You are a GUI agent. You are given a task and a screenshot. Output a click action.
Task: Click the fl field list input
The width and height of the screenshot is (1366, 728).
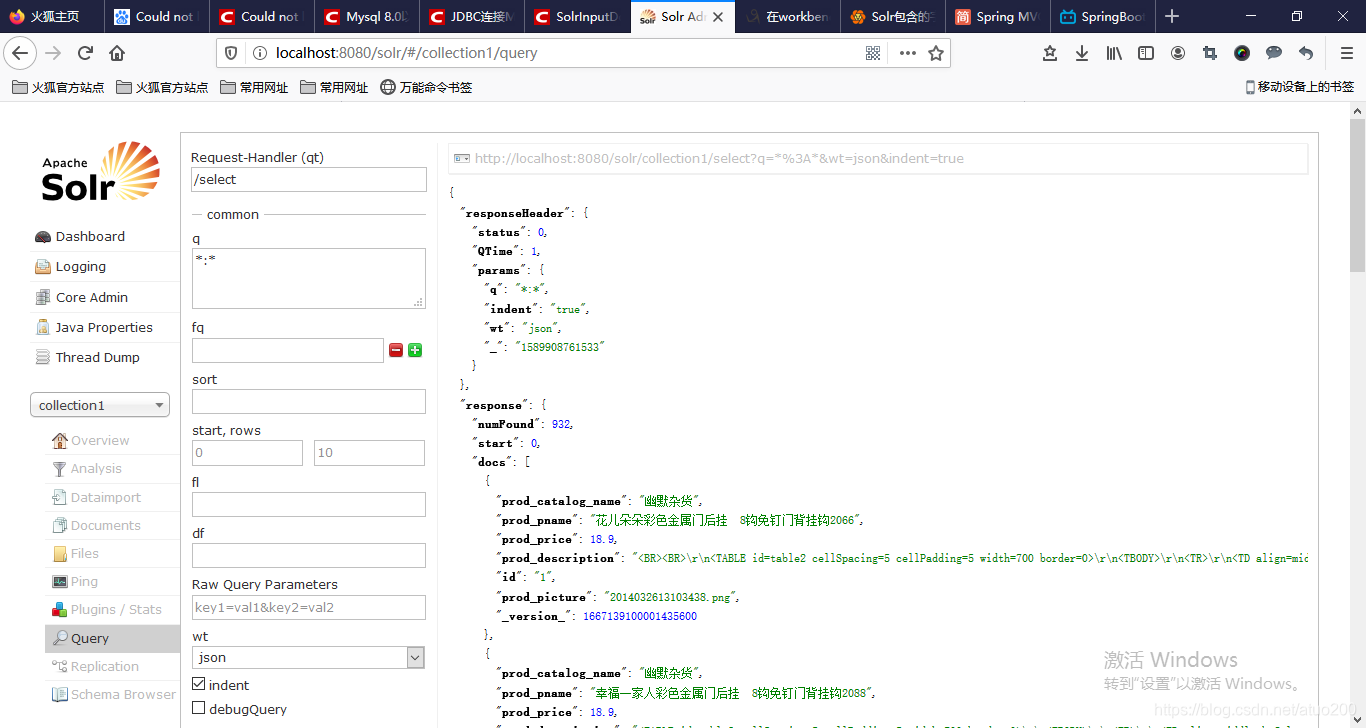pyautogui.click(x=309, y=504)
